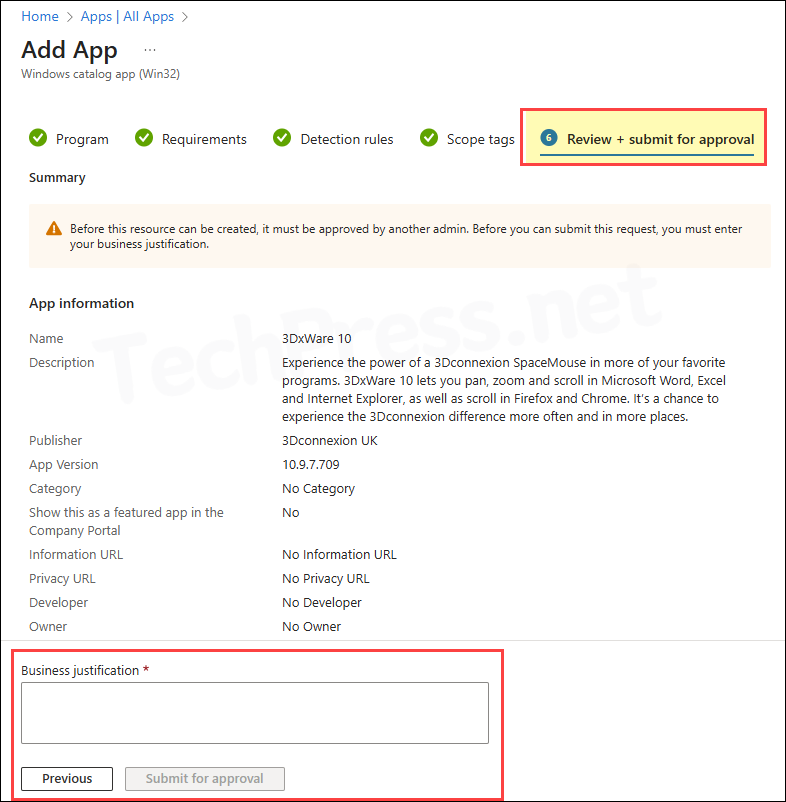The image size is (786, 802).
Task: Click the Summary heading
Action: point(57,177)
